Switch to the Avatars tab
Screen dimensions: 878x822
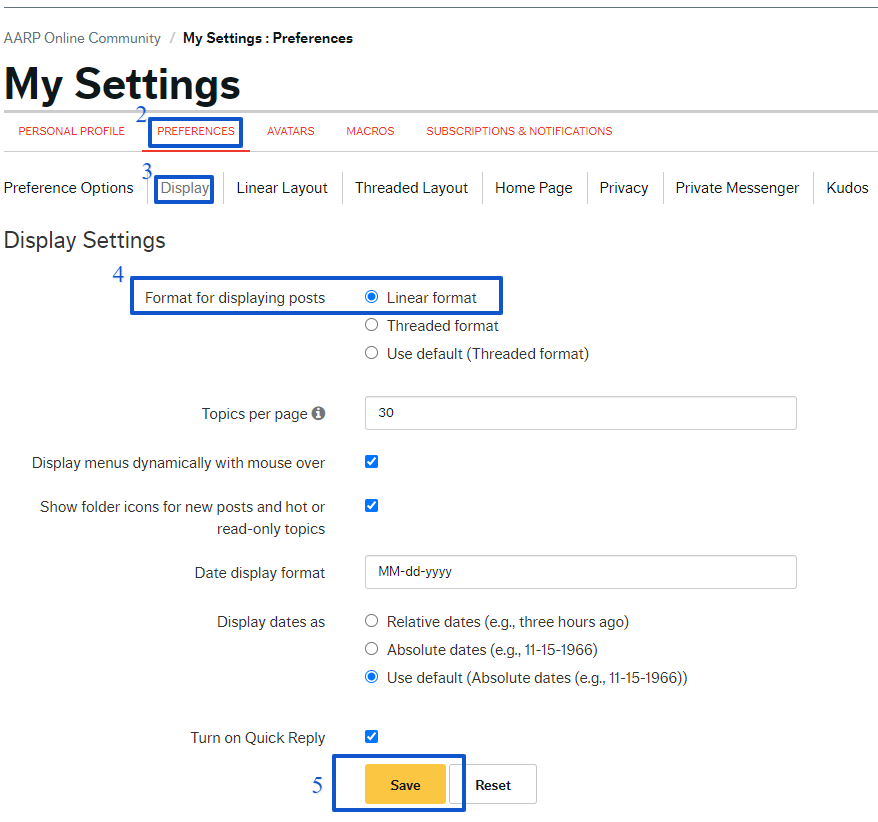tap(290, 131)
